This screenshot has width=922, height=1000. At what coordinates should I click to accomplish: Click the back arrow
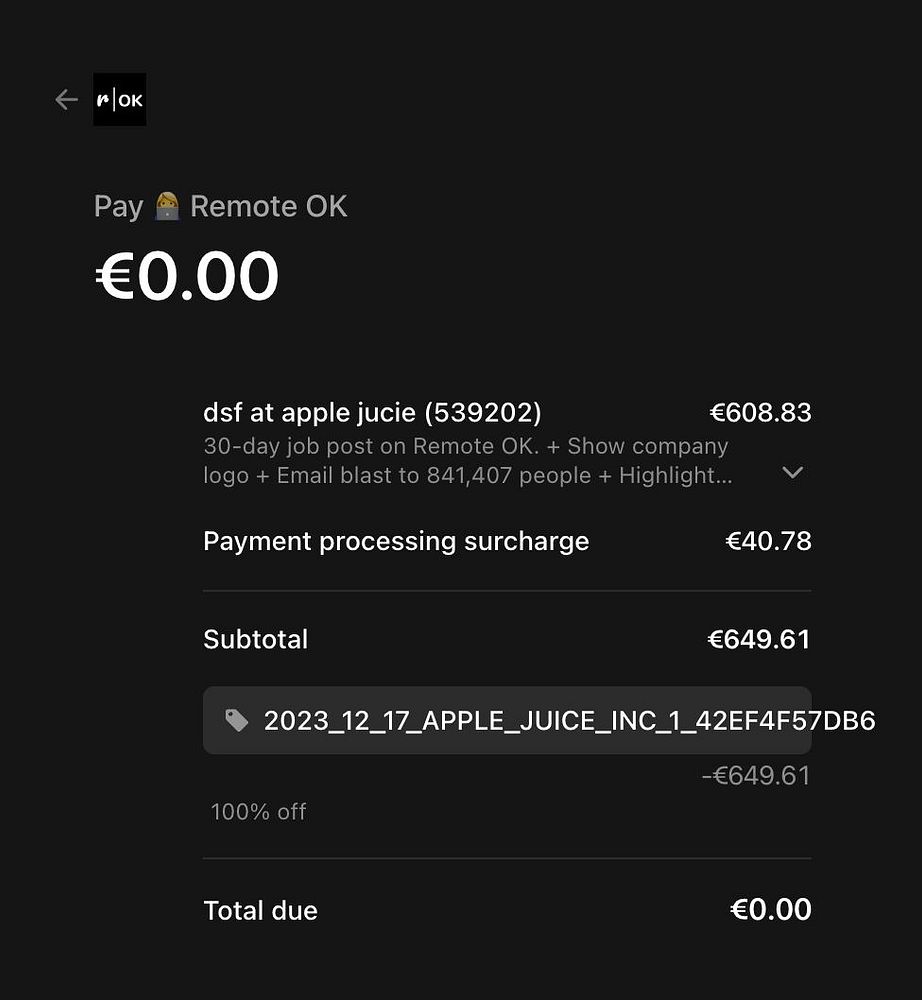[x=66, y=99]
